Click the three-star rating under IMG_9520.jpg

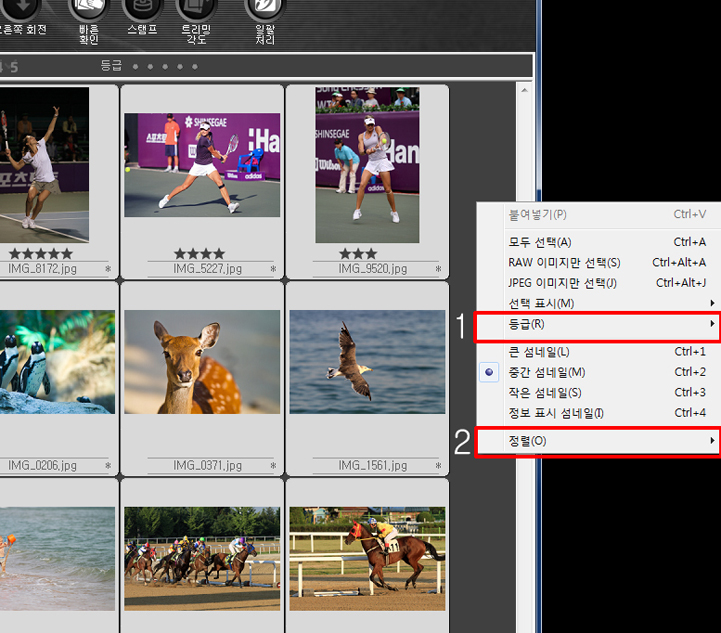click(x=358, y=253)
